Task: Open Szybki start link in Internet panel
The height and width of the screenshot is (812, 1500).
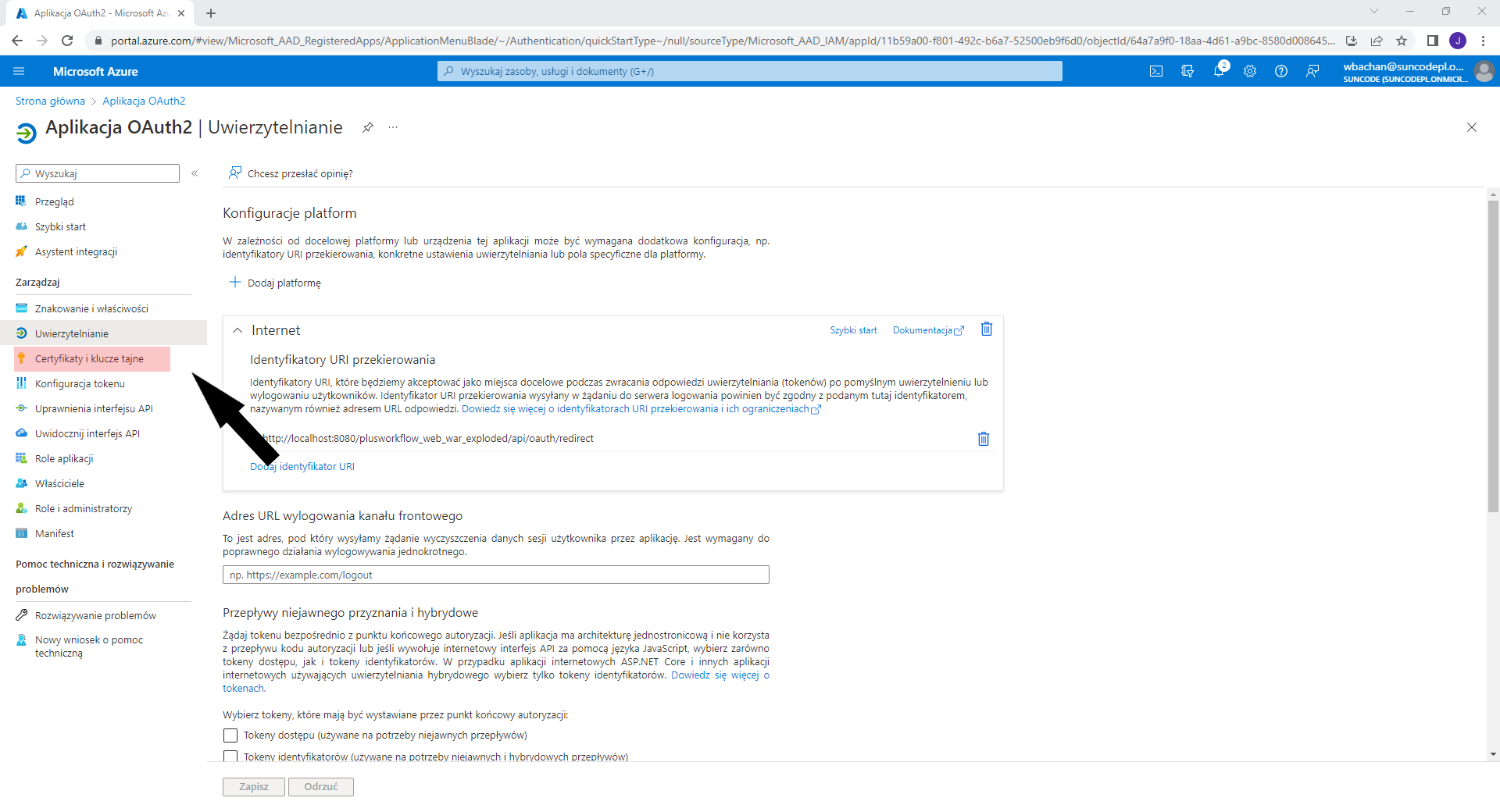Action: coord(853,330)
